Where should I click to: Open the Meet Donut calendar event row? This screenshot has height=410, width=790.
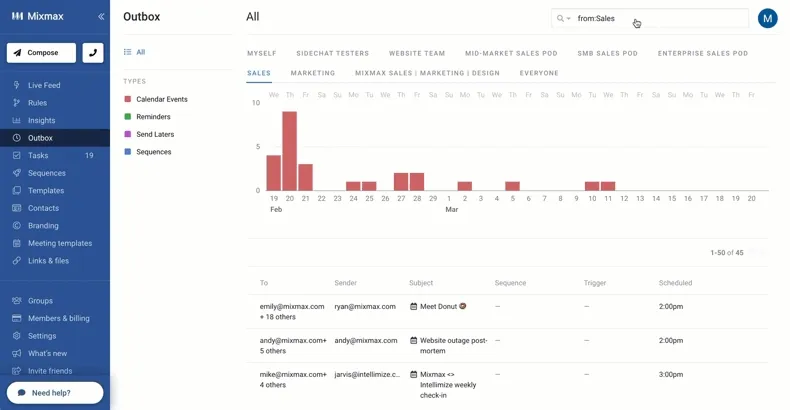pyautogui.click(x=507, y=312)
